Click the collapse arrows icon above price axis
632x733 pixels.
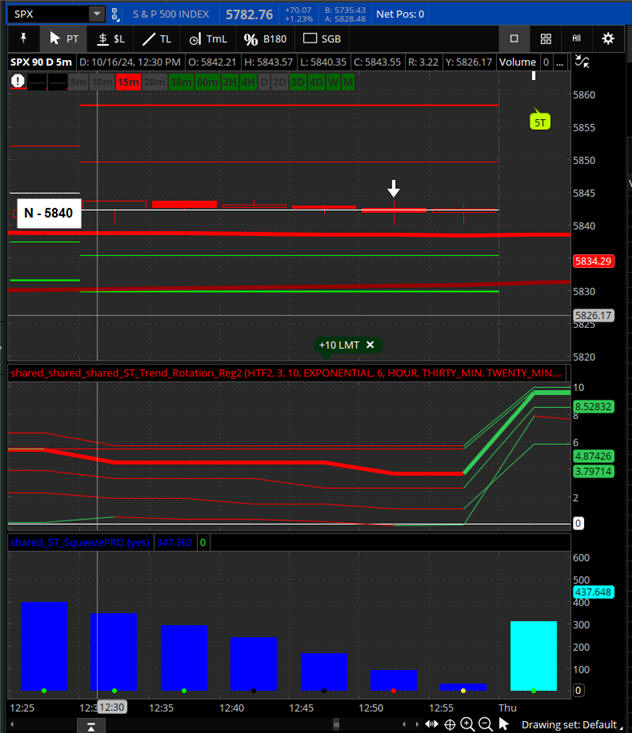click(x=582, y=62)
